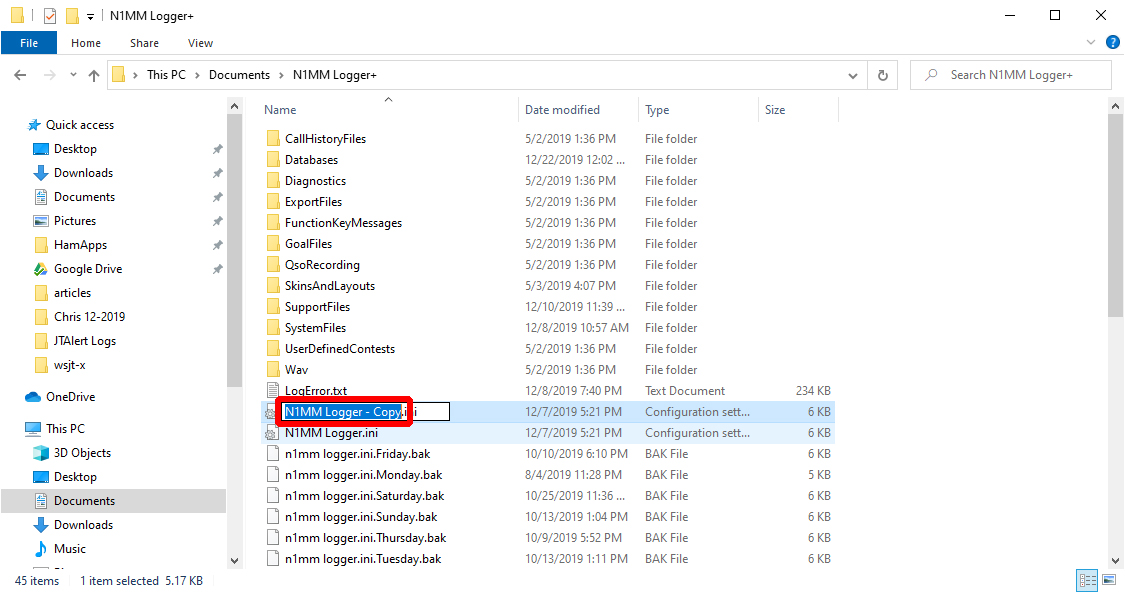The height and width of the screenshot is (594, 1125).
Task: Select n1mm logger.ini.Sunday.bak file
Action: click(x=361, y=517)
